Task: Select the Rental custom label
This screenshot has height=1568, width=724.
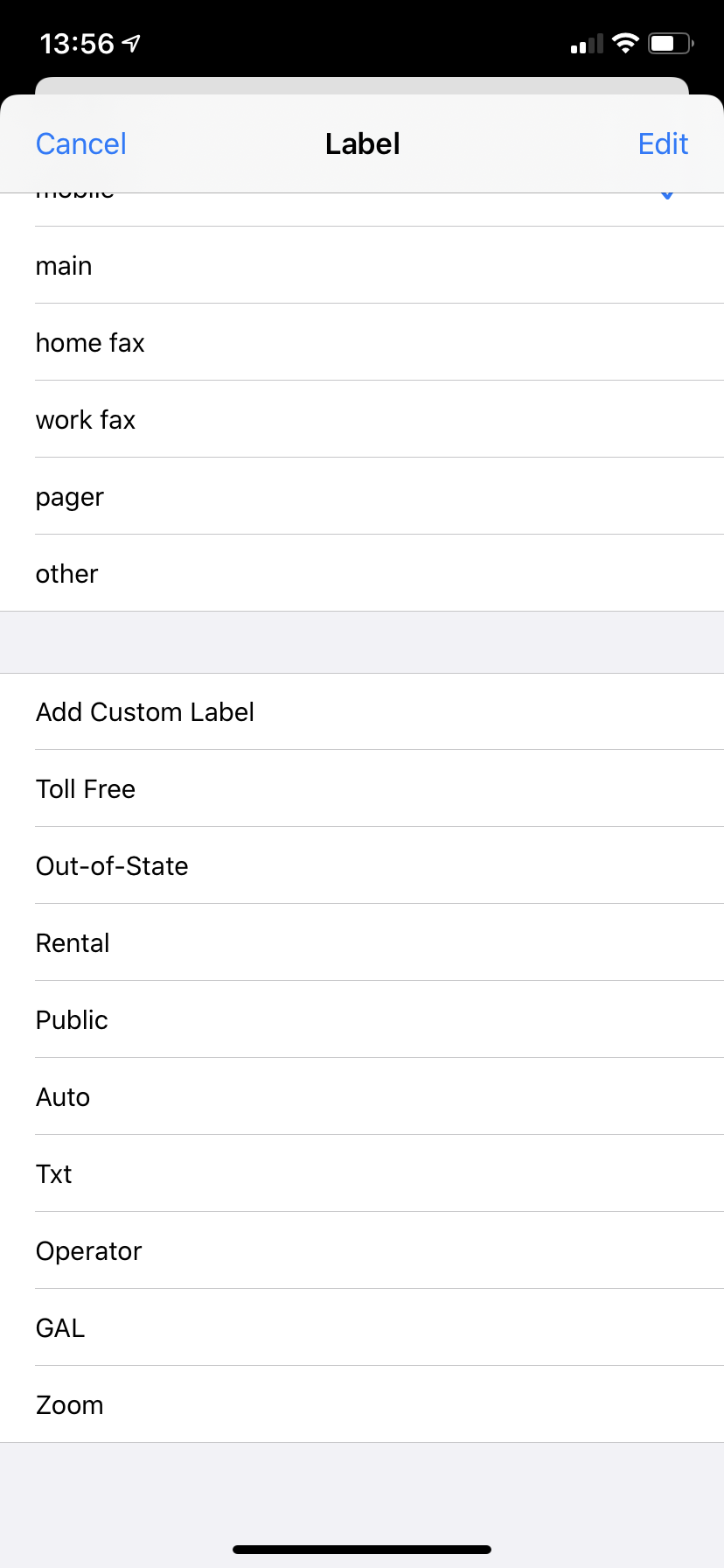Action: pyautogui.click(x=362, y=942)
